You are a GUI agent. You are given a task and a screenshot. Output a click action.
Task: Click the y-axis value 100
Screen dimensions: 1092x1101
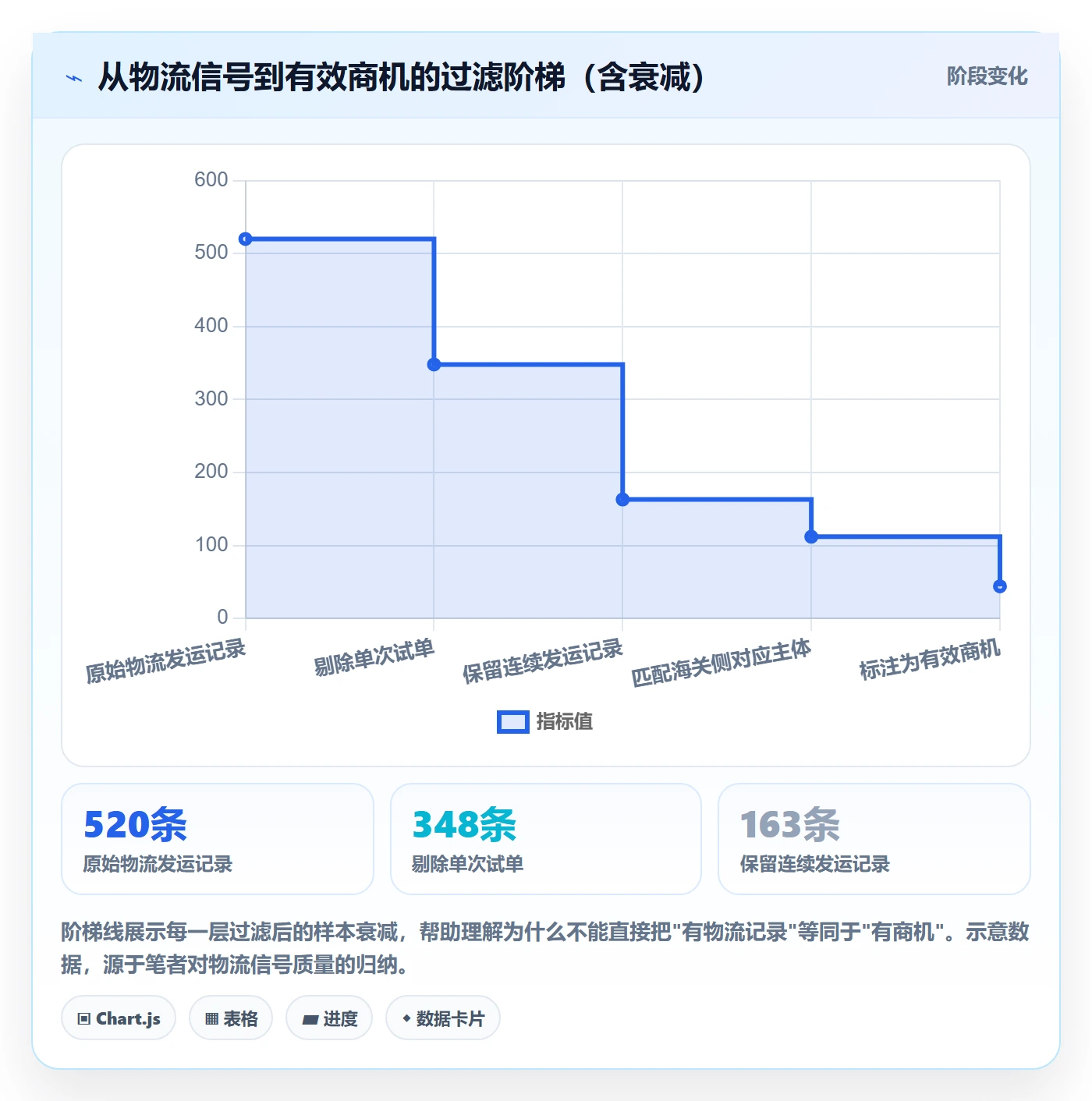click(211, 545)
